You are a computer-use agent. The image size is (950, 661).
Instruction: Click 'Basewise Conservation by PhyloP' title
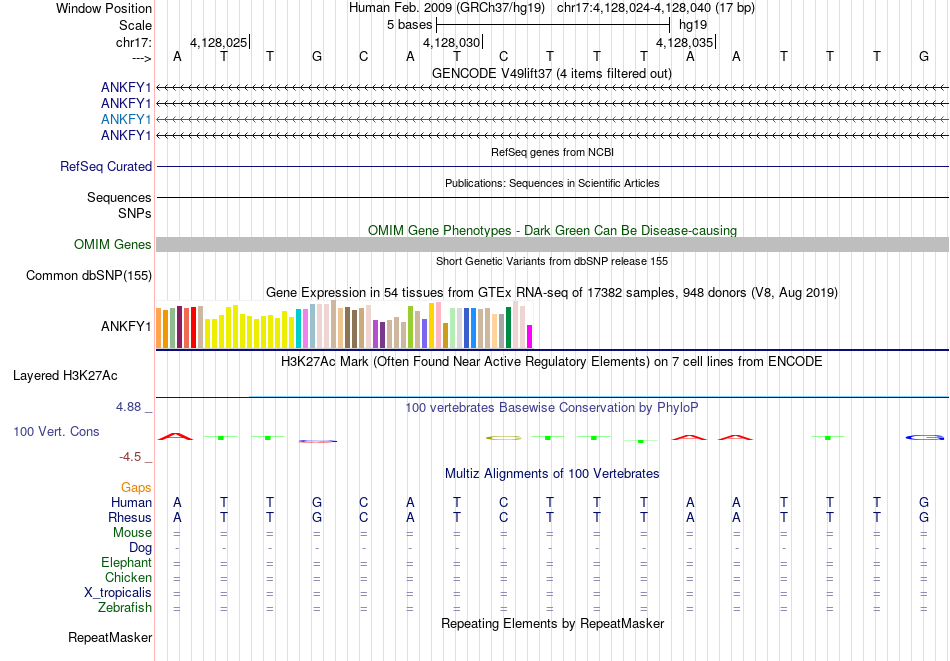point(552,408)
